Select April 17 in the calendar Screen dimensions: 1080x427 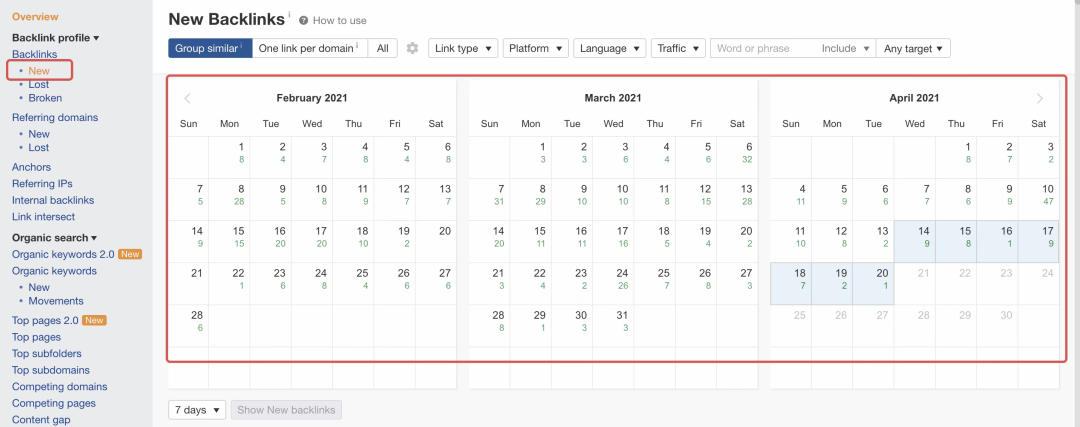(x=1039, y=242)
